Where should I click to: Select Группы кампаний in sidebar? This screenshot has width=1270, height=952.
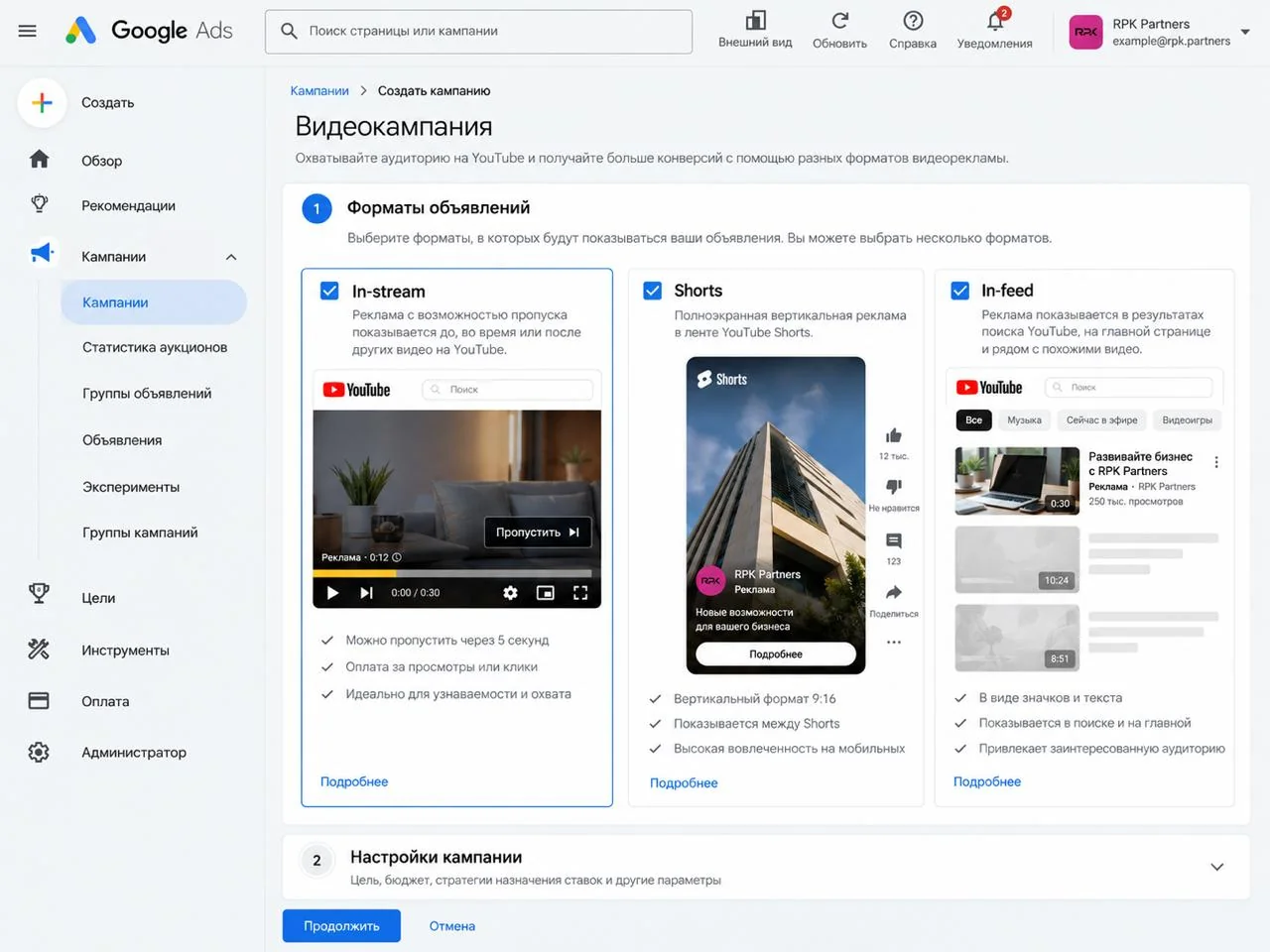pos(140,533)
